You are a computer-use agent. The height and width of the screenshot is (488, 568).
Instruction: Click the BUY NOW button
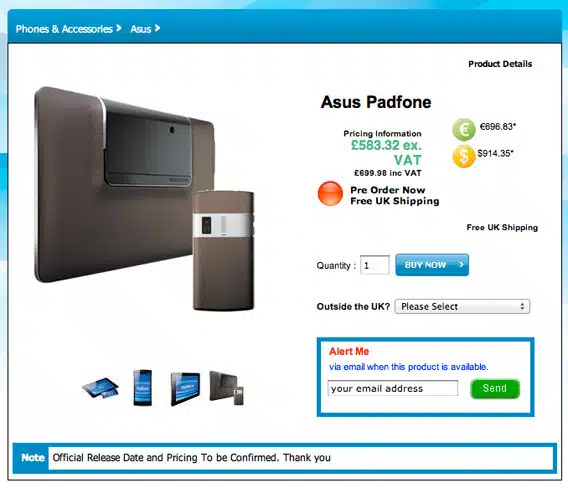432,265
